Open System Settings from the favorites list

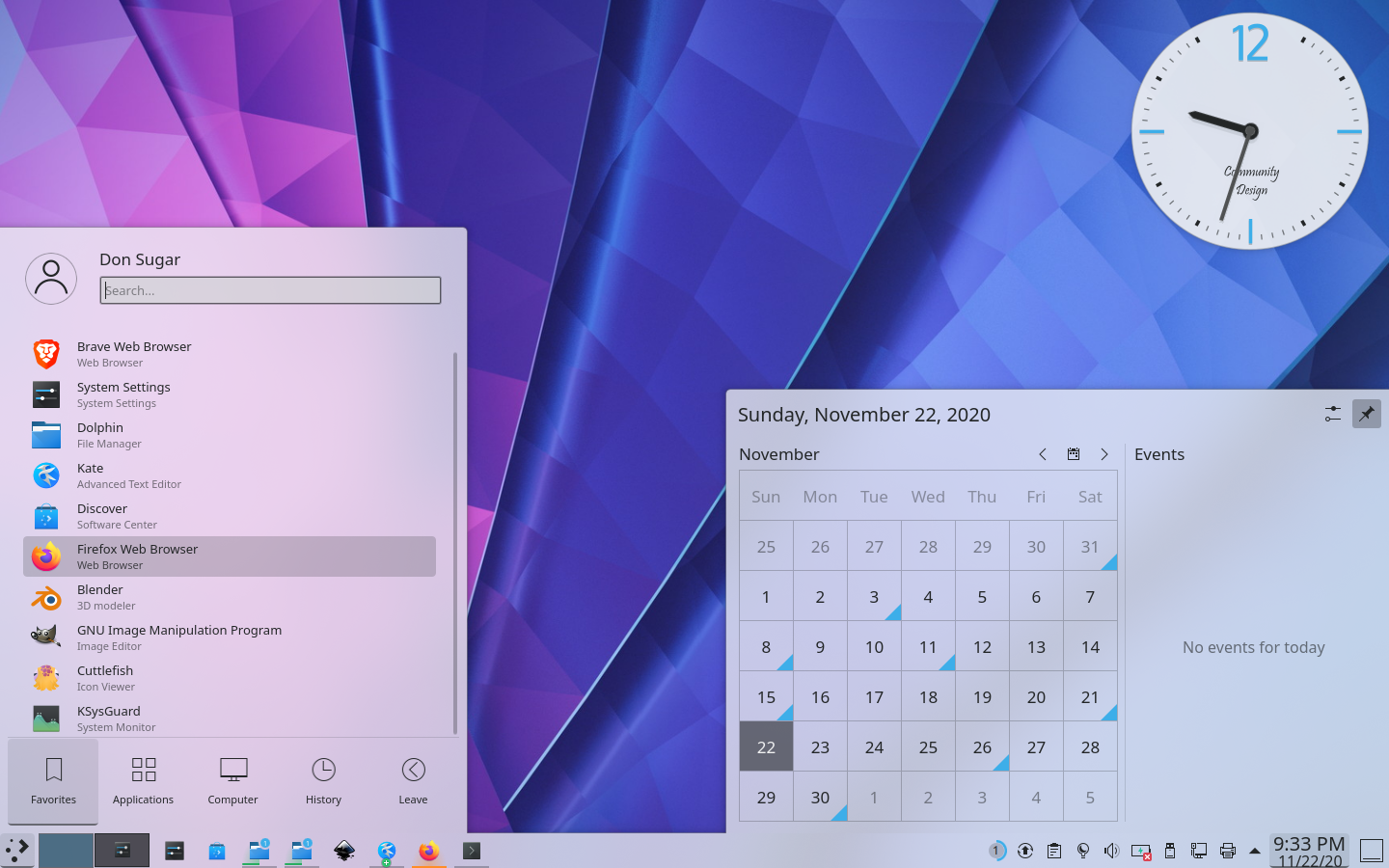point(230,394)
